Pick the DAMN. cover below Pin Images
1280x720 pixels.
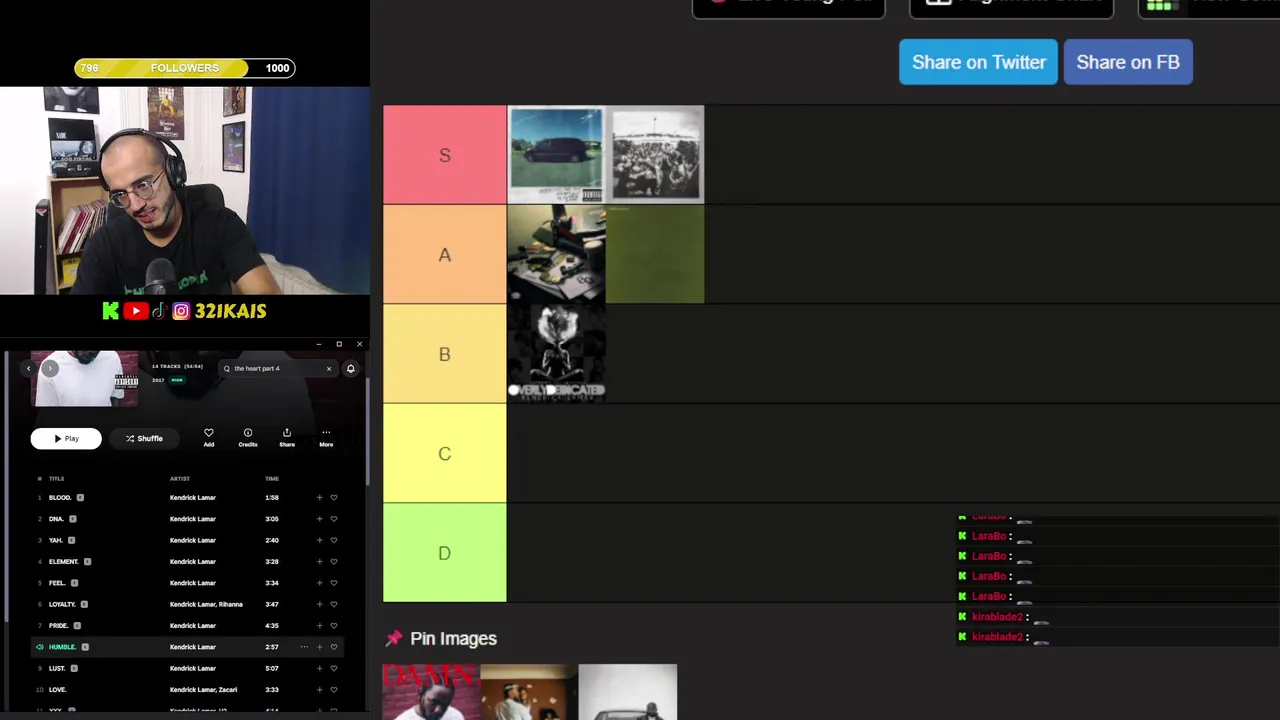pyautogui.click(x=431, y=692)
